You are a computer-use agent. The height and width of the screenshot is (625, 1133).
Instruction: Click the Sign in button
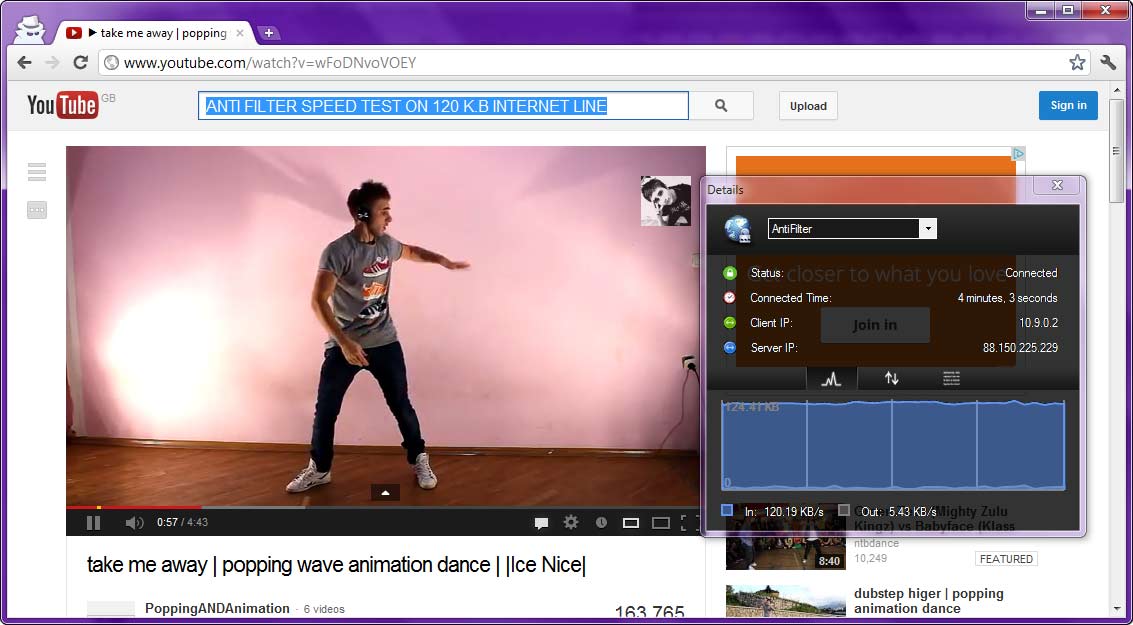pyautogui.click(x=1068, y=105)
